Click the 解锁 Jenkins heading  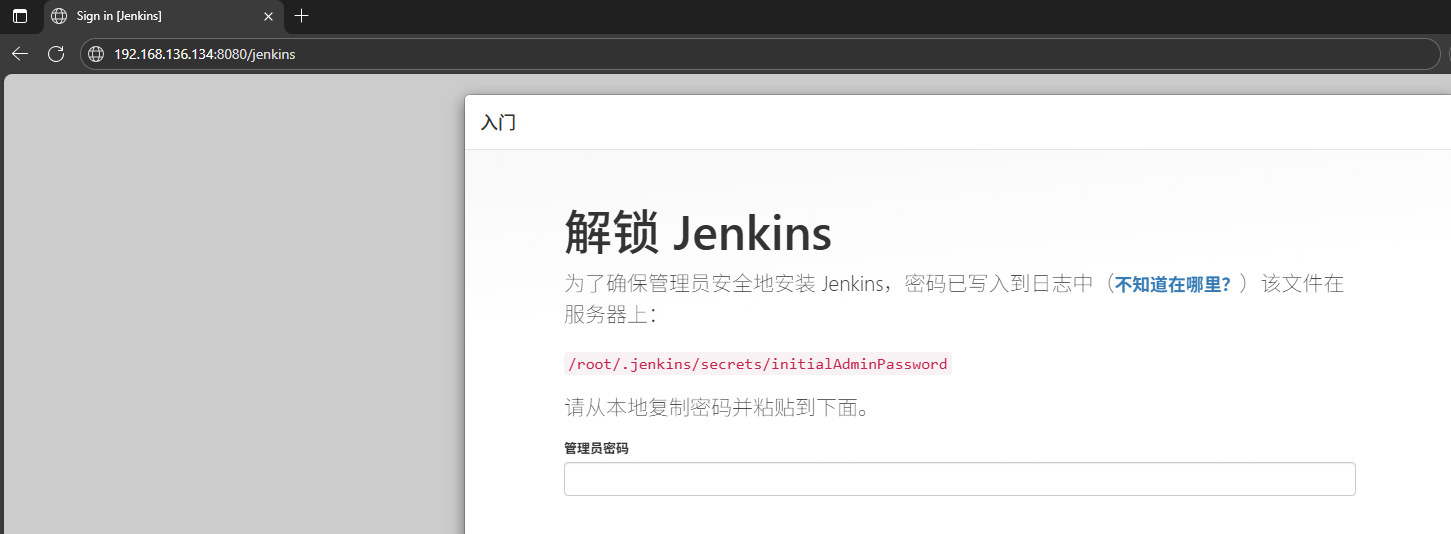698,233
